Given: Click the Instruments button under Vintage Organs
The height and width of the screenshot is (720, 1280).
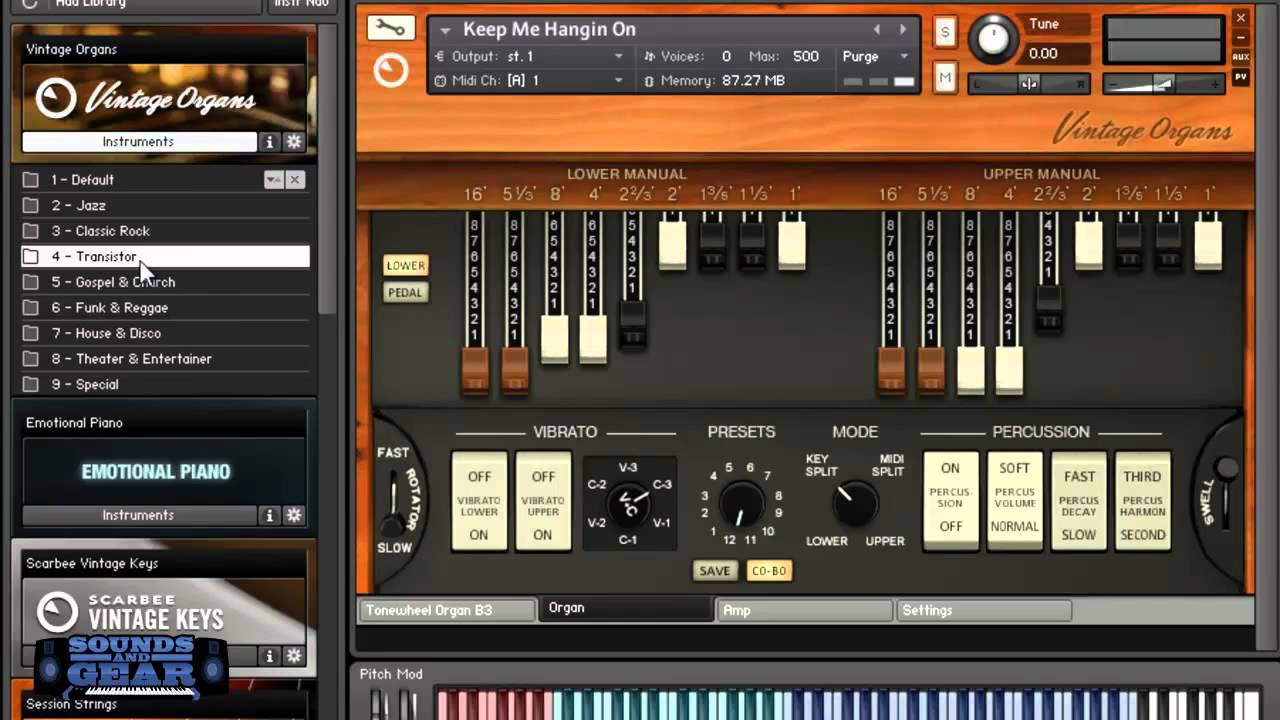Looking at the screenshot, I should [x=138, y=142].
